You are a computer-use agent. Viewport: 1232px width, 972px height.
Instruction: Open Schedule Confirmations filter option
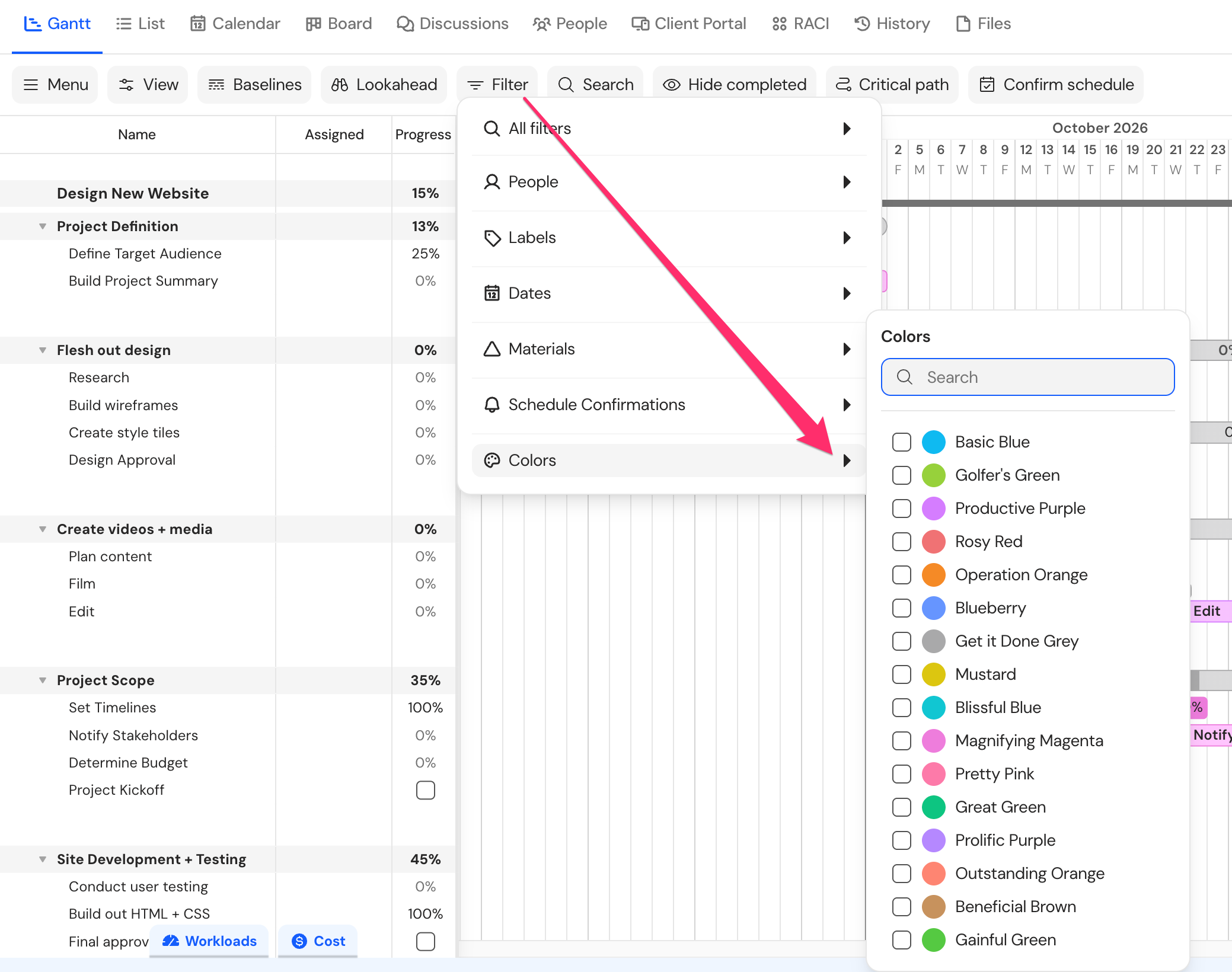pos(669,405)
